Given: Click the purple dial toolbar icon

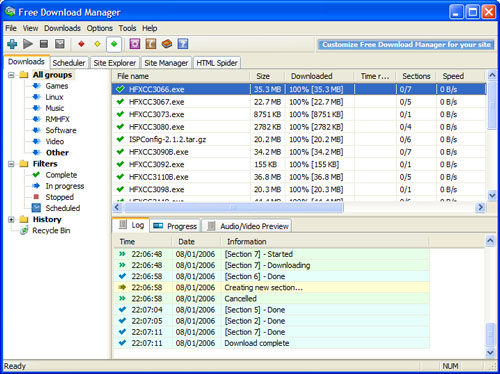Looking at the screenshot, I should coord(135,44).
